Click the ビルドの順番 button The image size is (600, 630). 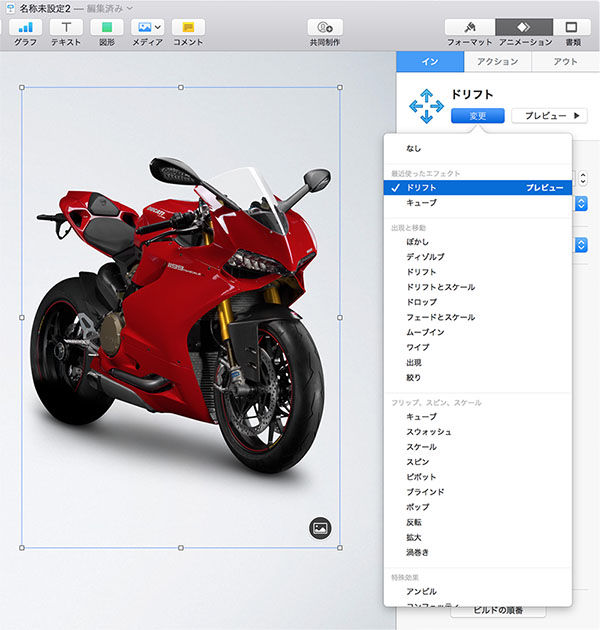[498, 611]
